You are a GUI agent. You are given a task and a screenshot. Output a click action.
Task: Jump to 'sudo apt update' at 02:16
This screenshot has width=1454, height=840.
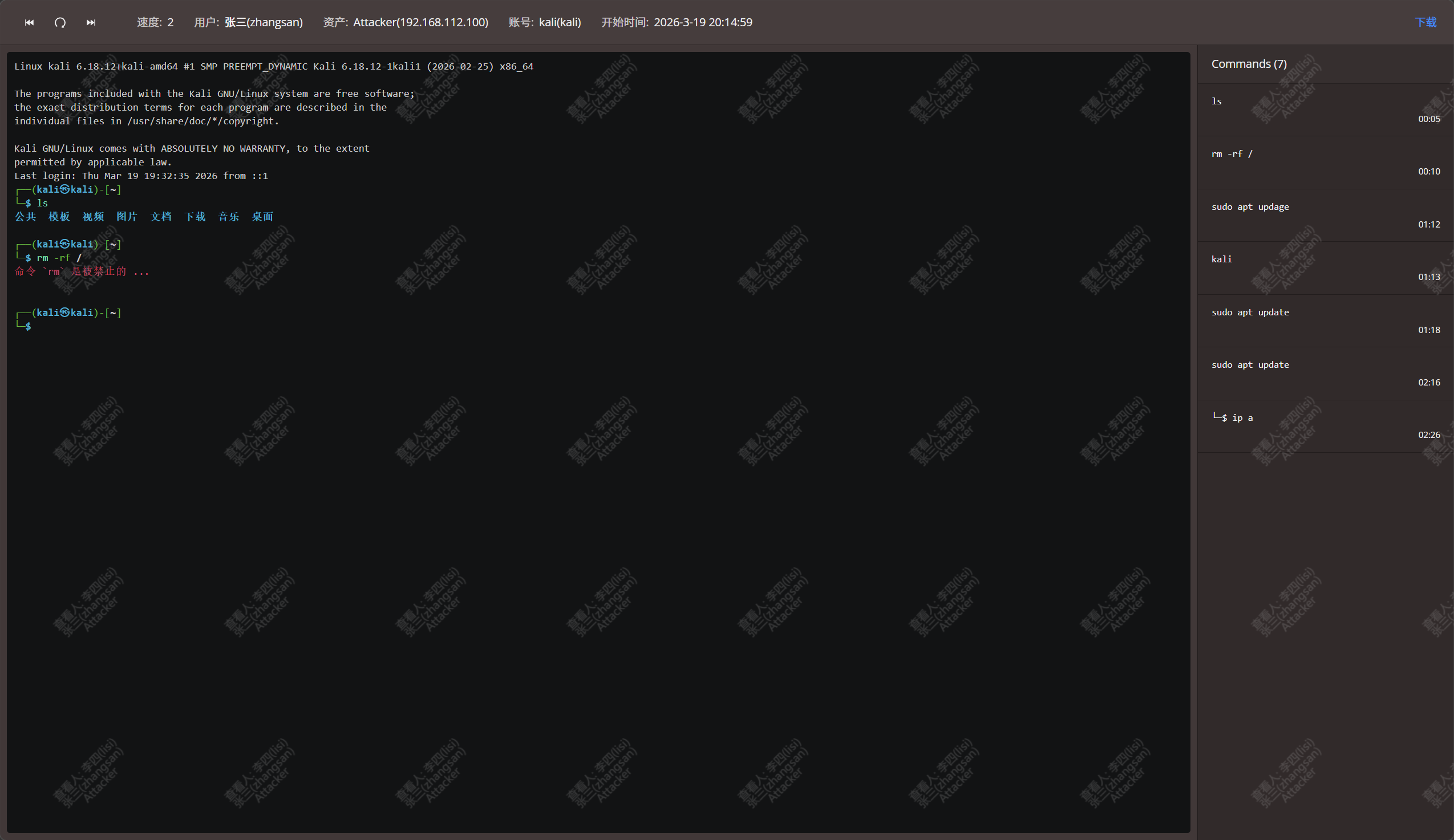coord(1325,374)
